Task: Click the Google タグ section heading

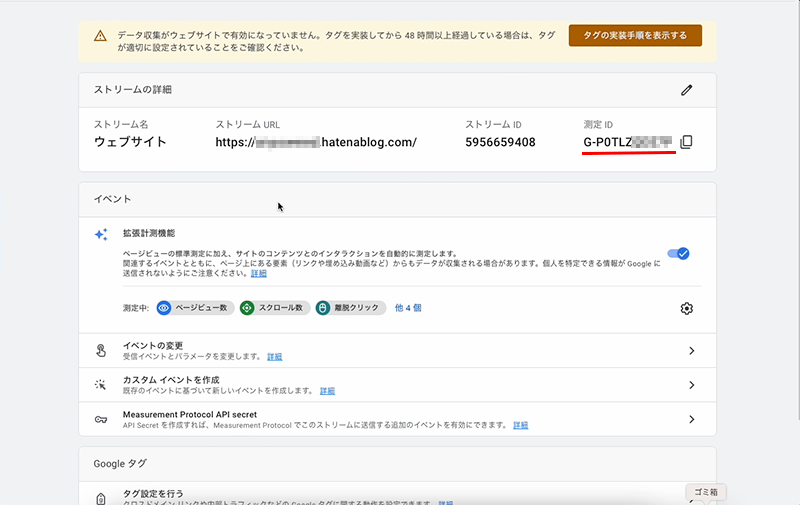Action: point(120,464)
